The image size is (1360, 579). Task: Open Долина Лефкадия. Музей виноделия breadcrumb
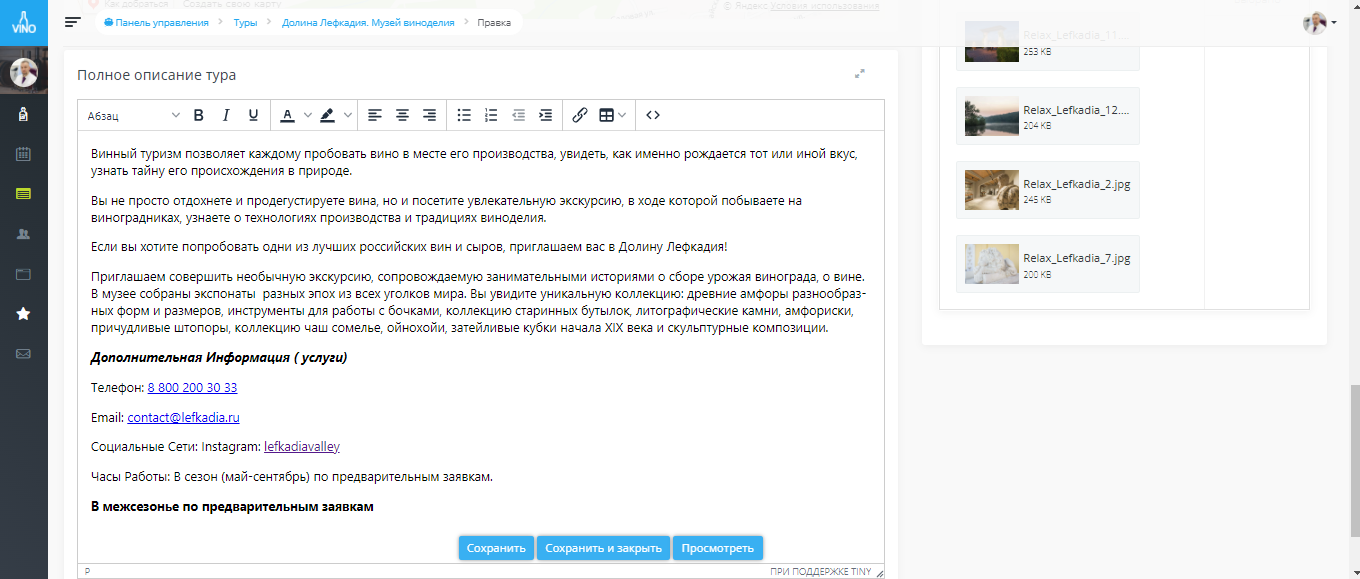[x=368, y=22]
